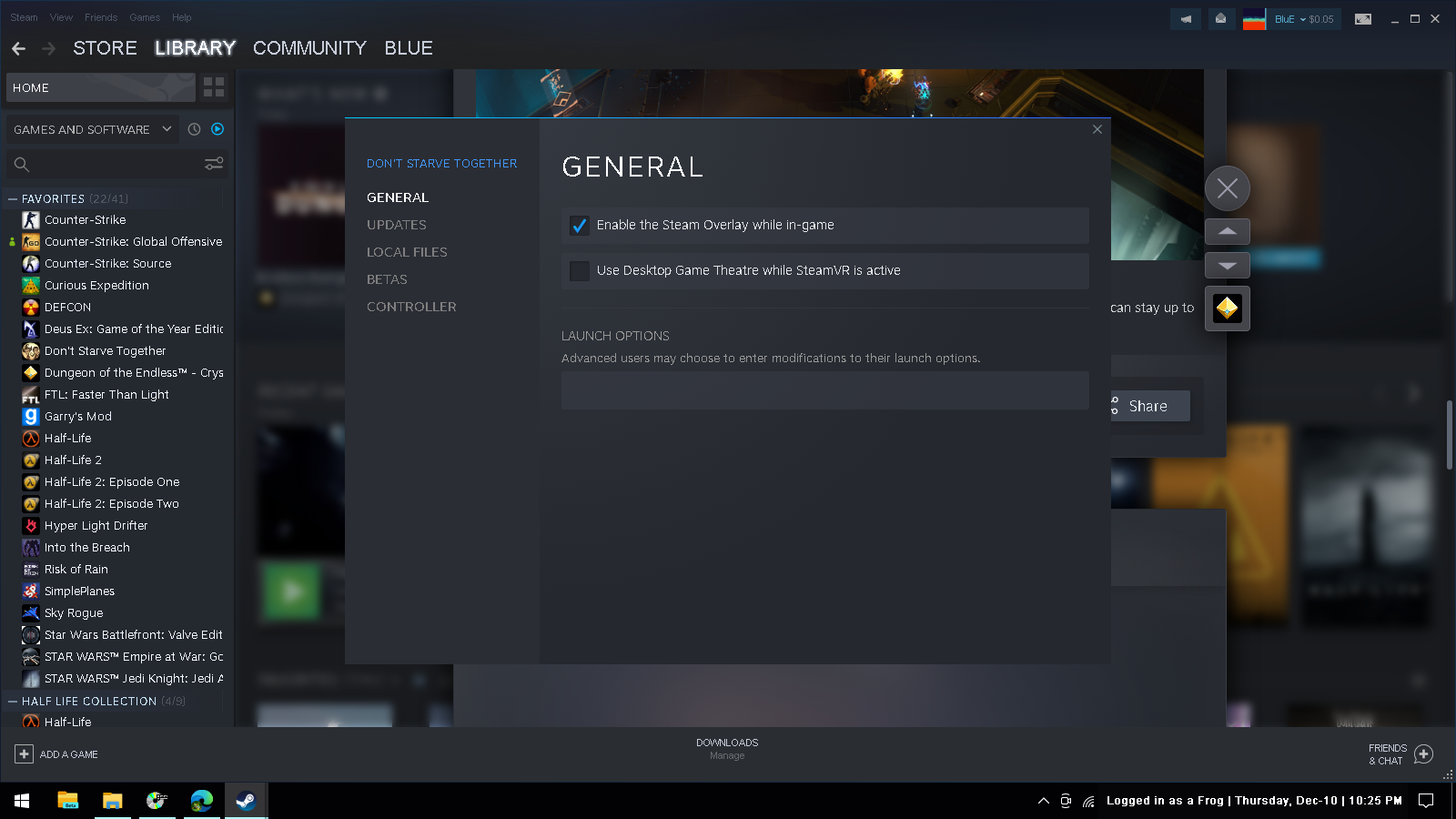This screenshot has width=1456, height=819.
Task: Go to the Store section
Action: point(106,48)
